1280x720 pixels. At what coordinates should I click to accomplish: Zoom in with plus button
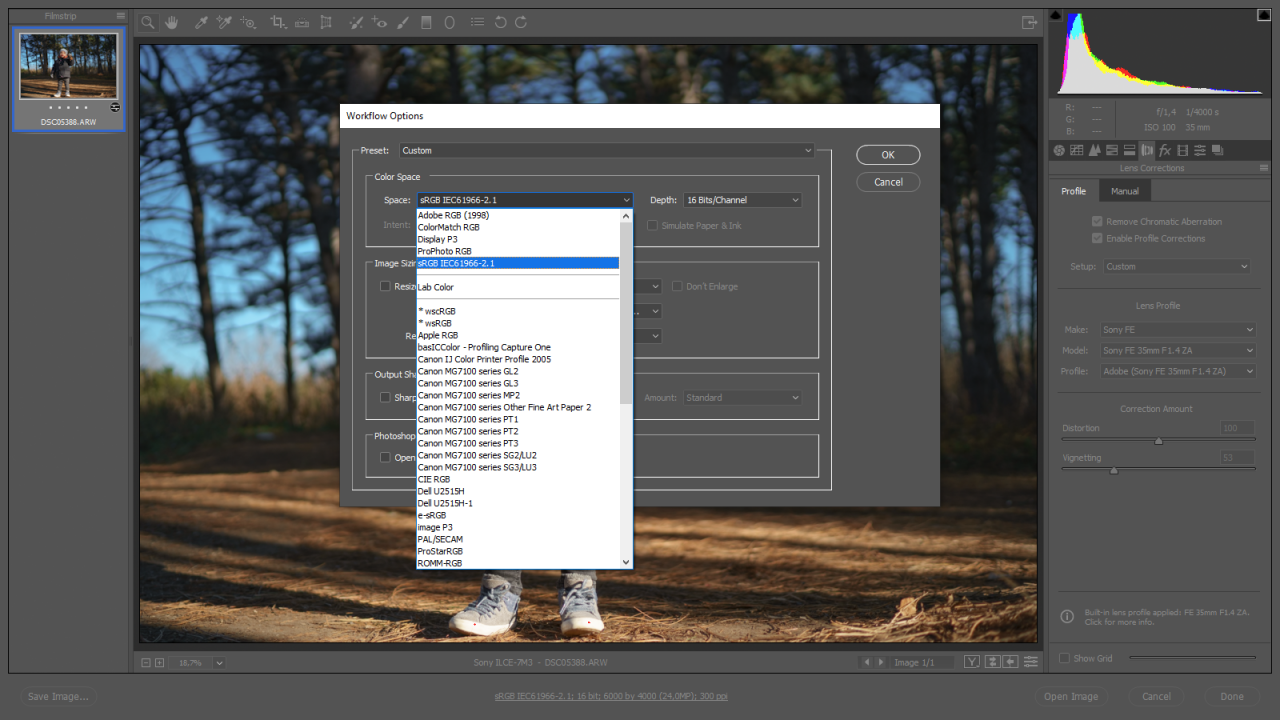[x=159, y=662]
